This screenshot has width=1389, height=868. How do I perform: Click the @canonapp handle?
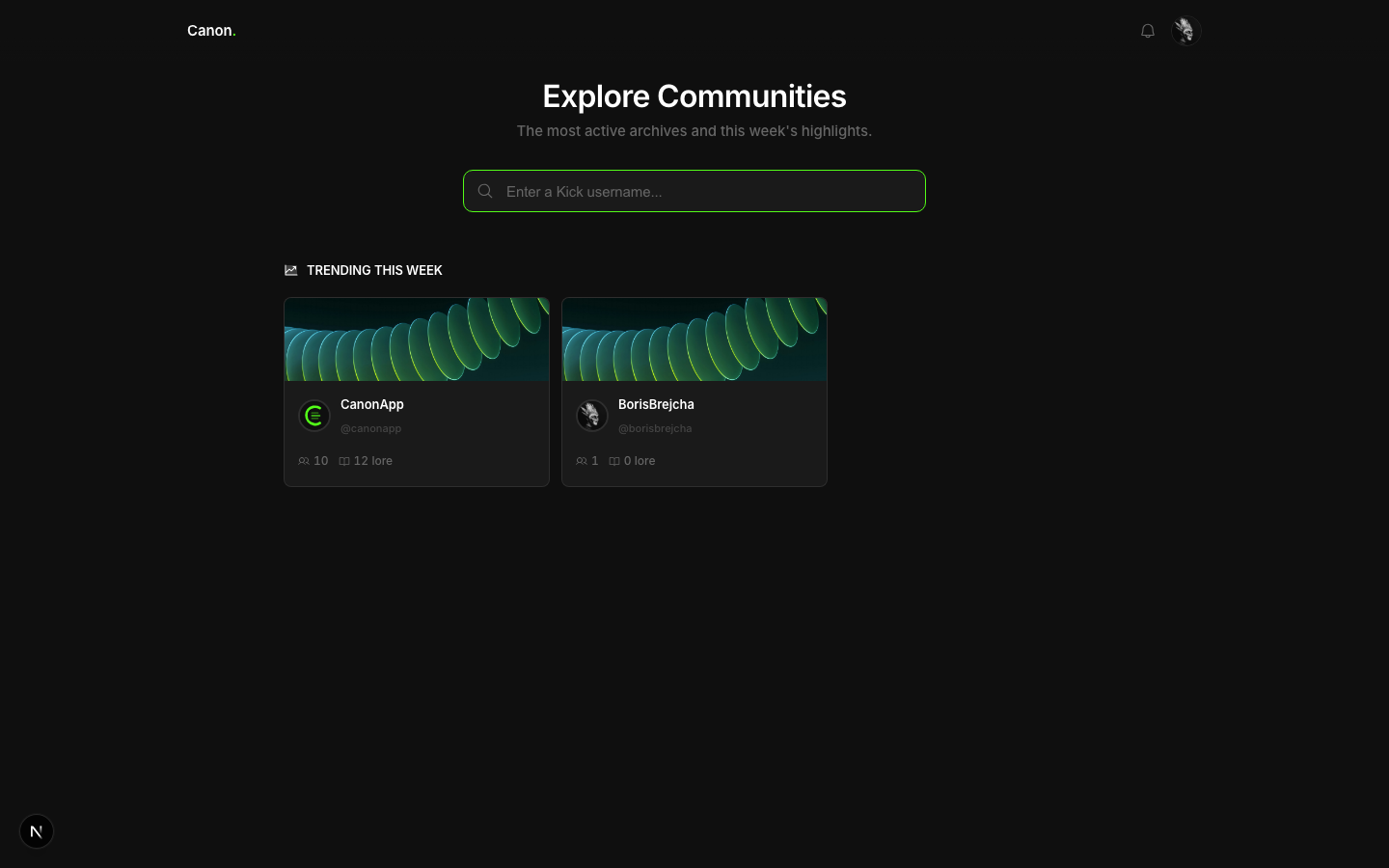tap(370, 428)
